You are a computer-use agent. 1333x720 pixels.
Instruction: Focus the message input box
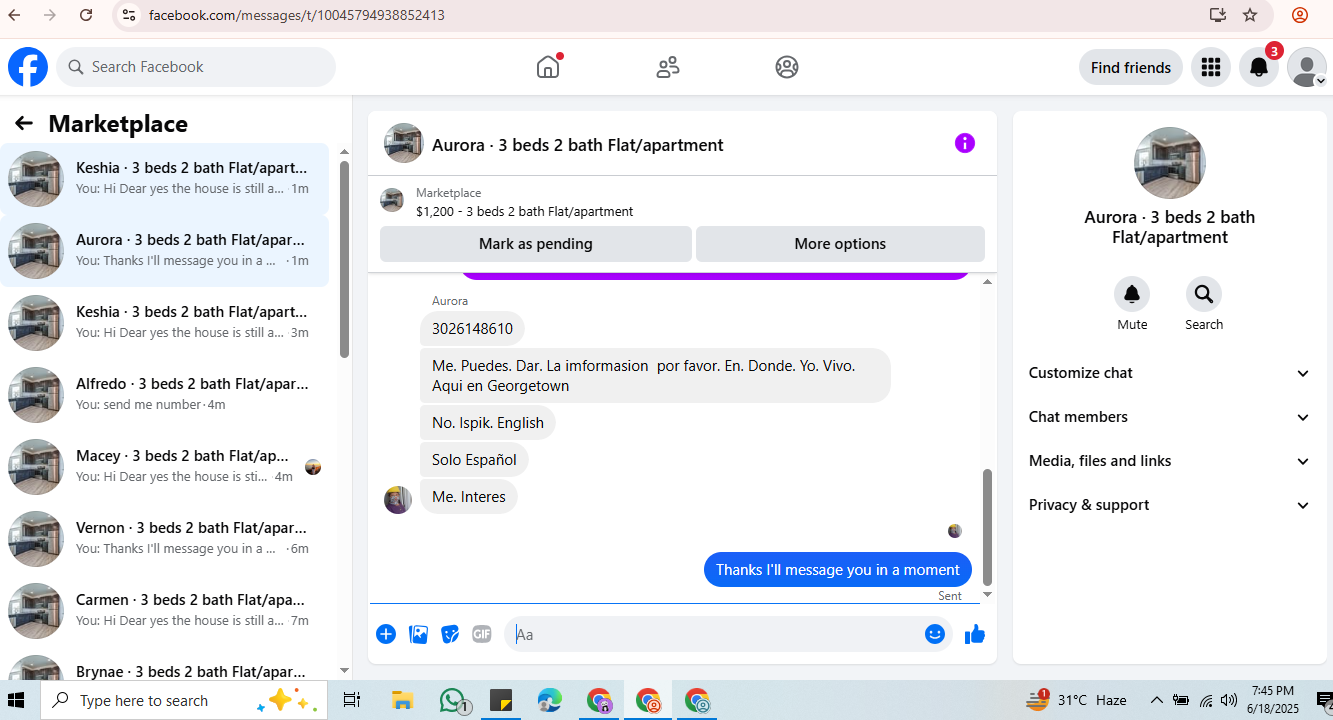click(x=714, y=634)
